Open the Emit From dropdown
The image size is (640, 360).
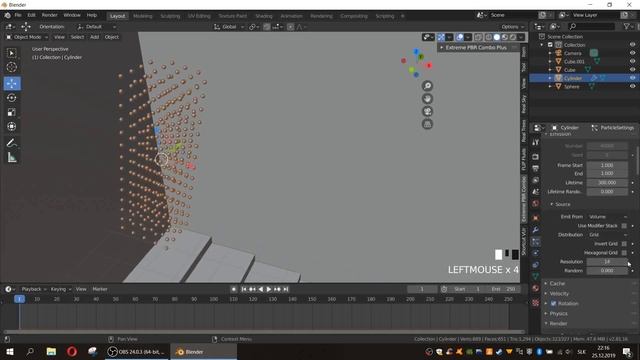point(607,217)
